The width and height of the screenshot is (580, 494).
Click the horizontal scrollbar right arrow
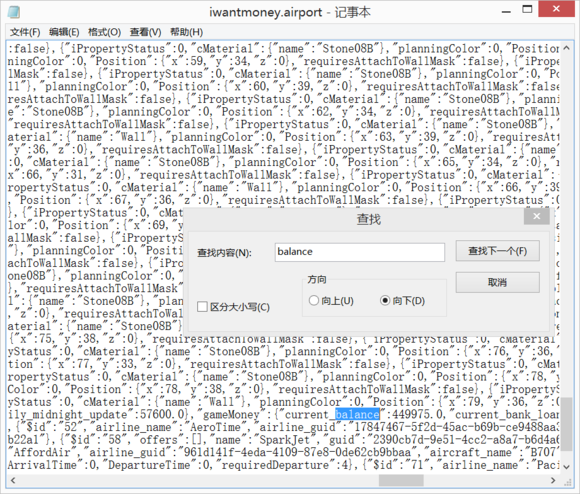click(553, 480)
